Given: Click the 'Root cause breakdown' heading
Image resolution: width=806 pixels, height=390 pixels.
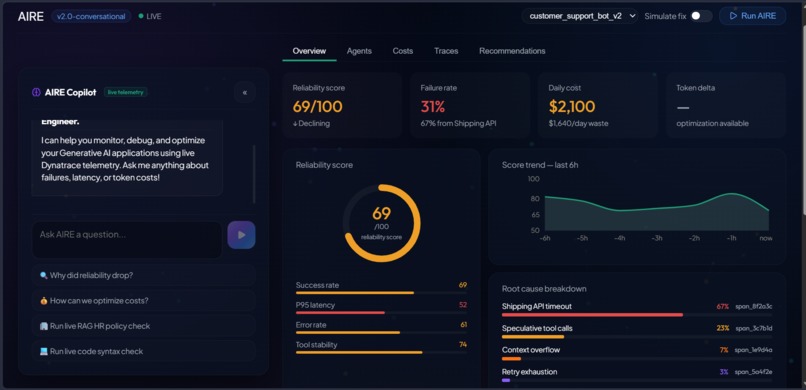Looking at the screenshot, I should [544, 289].
